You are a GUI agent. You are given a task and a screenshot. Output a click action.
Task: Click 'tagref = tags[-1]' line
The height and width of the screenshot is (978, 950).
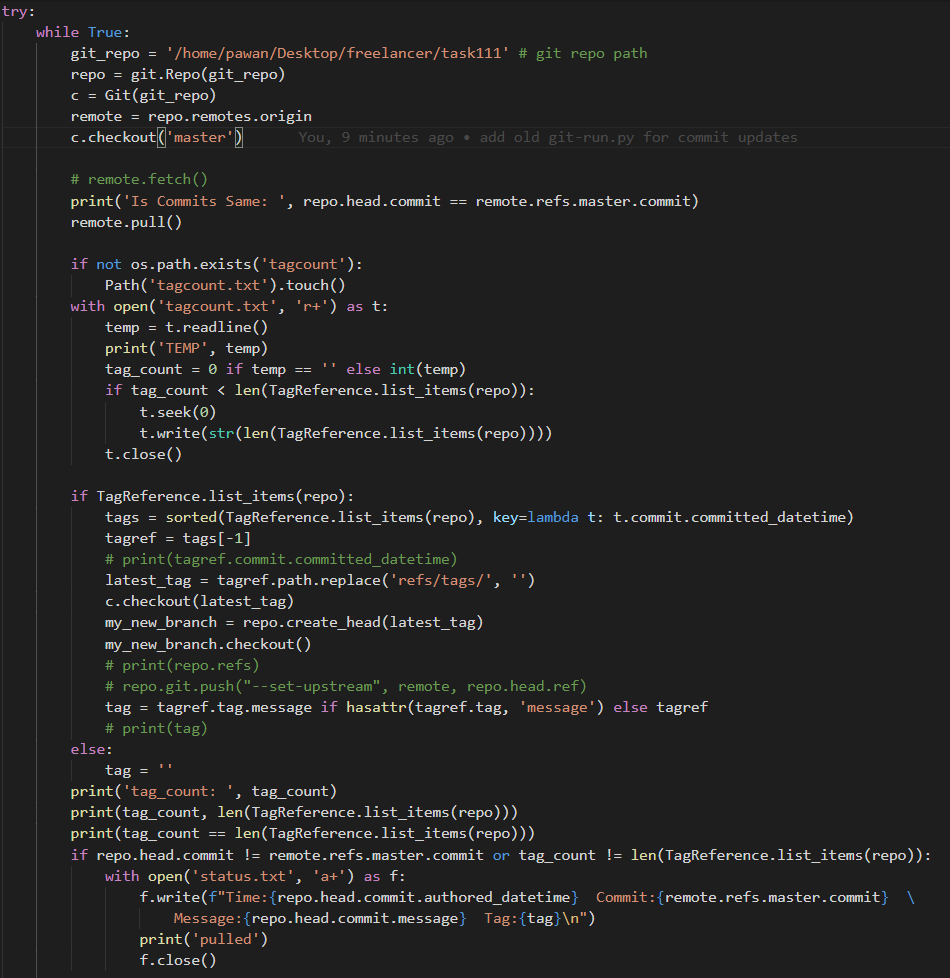click(x=178, y=538)
